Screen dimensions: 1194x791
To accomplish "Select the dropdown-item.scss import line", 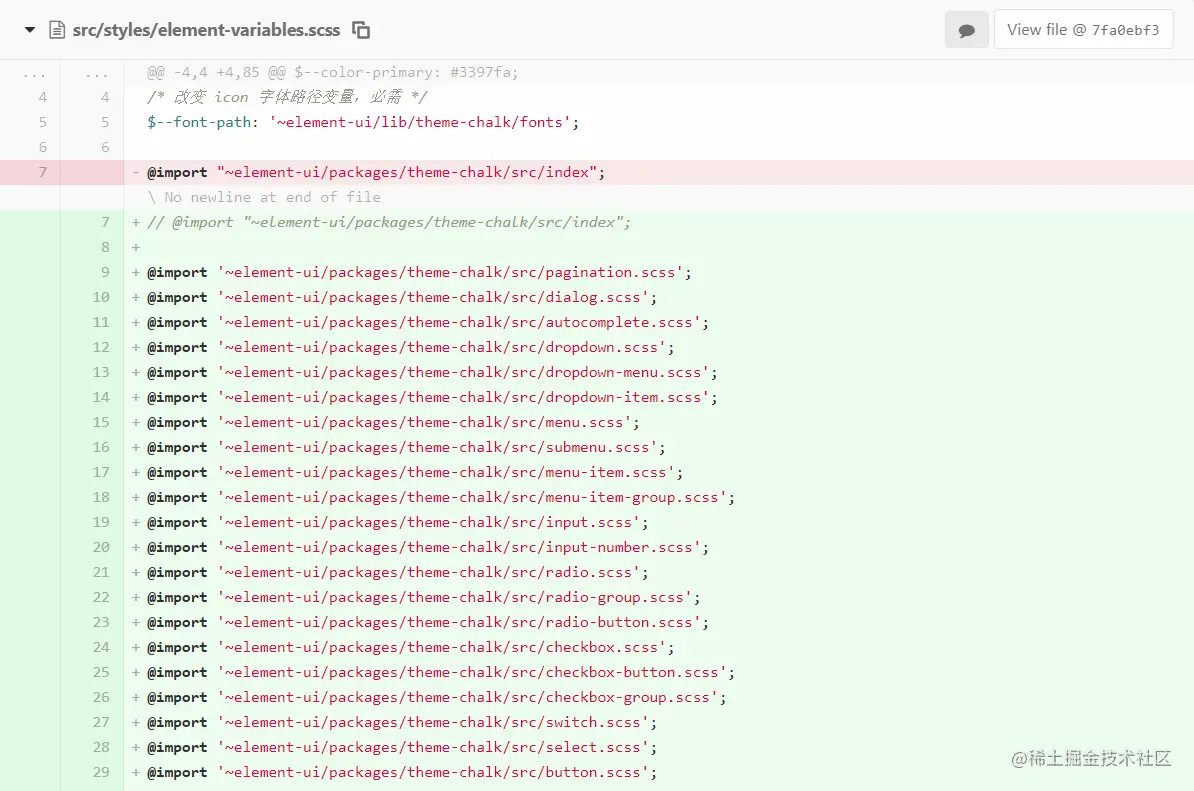I will [433, 397].
